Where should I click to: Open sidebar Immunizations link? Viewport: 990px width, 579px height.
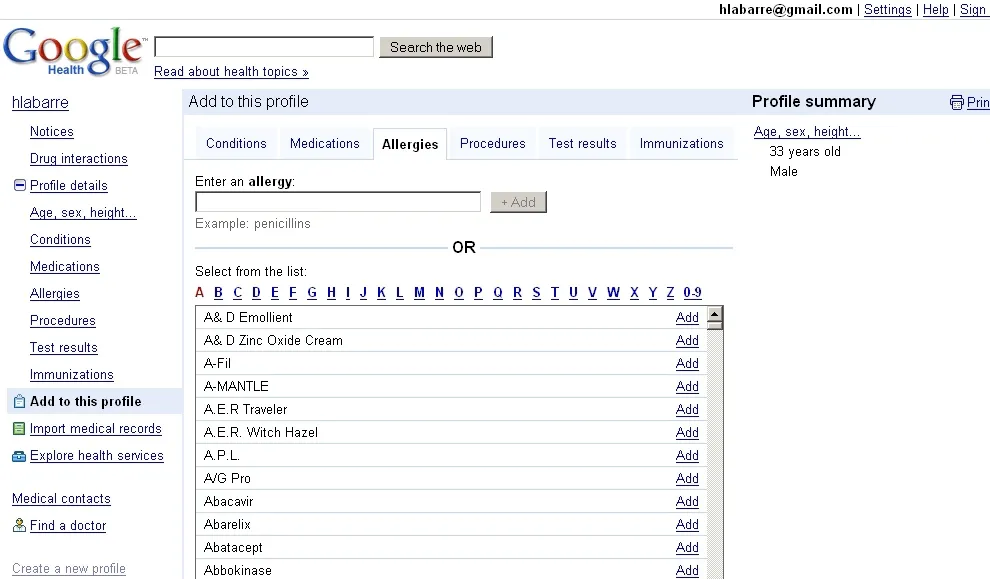click(x=72, y=374)
